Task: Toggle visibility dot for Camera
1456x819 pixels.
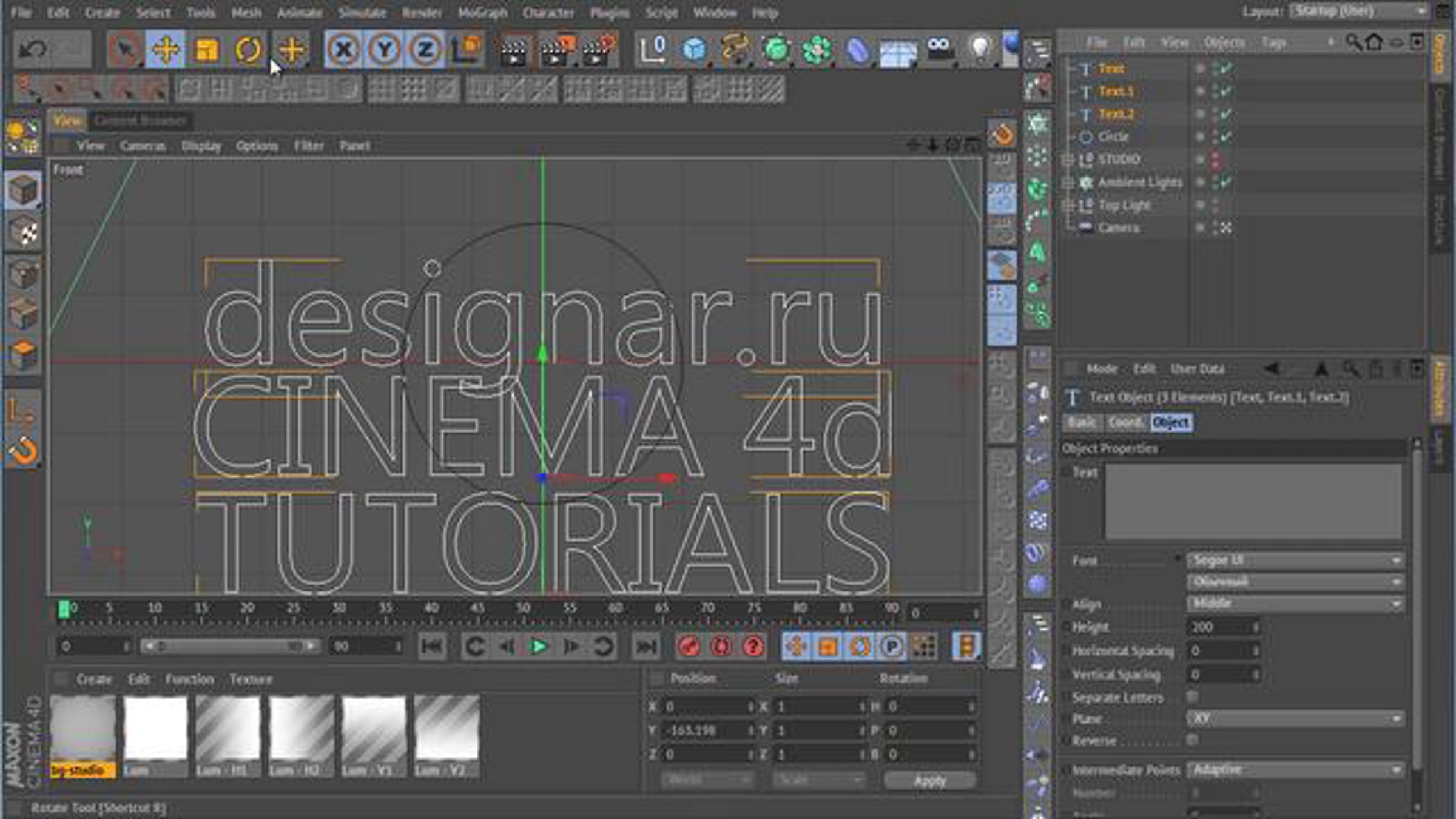Action: click(x=1199, y=228)
